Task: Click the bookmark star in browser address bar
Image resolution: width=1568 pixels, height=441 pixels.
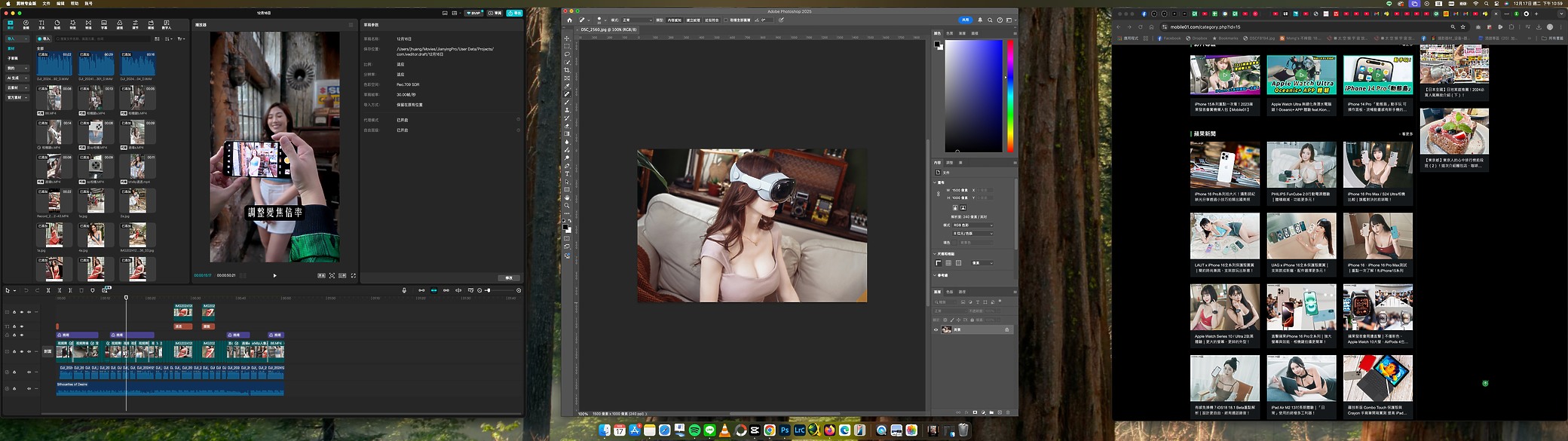Action: [1463, 27]
